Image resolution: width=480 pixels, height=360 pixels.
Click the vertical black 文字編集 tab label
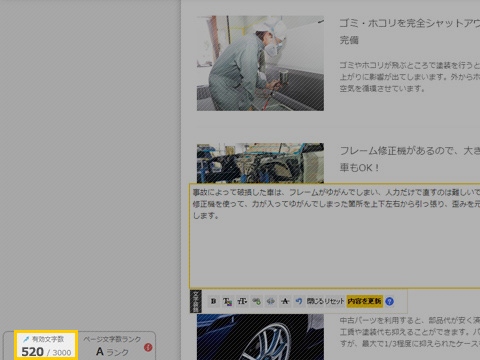point(196,301)
